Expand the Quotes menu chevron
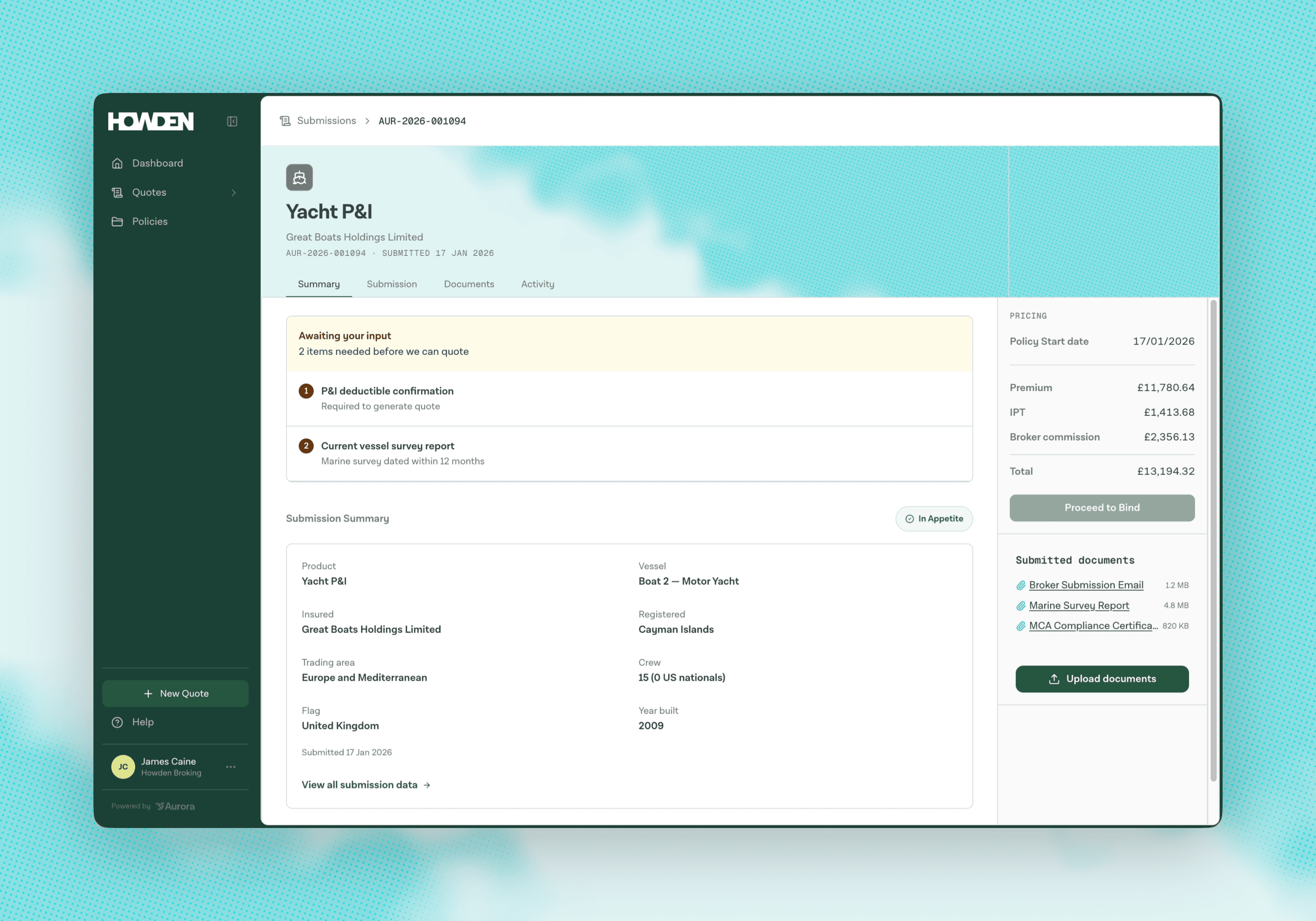The width and height of the screenshot is (1316, 921). tap(233, 193)
